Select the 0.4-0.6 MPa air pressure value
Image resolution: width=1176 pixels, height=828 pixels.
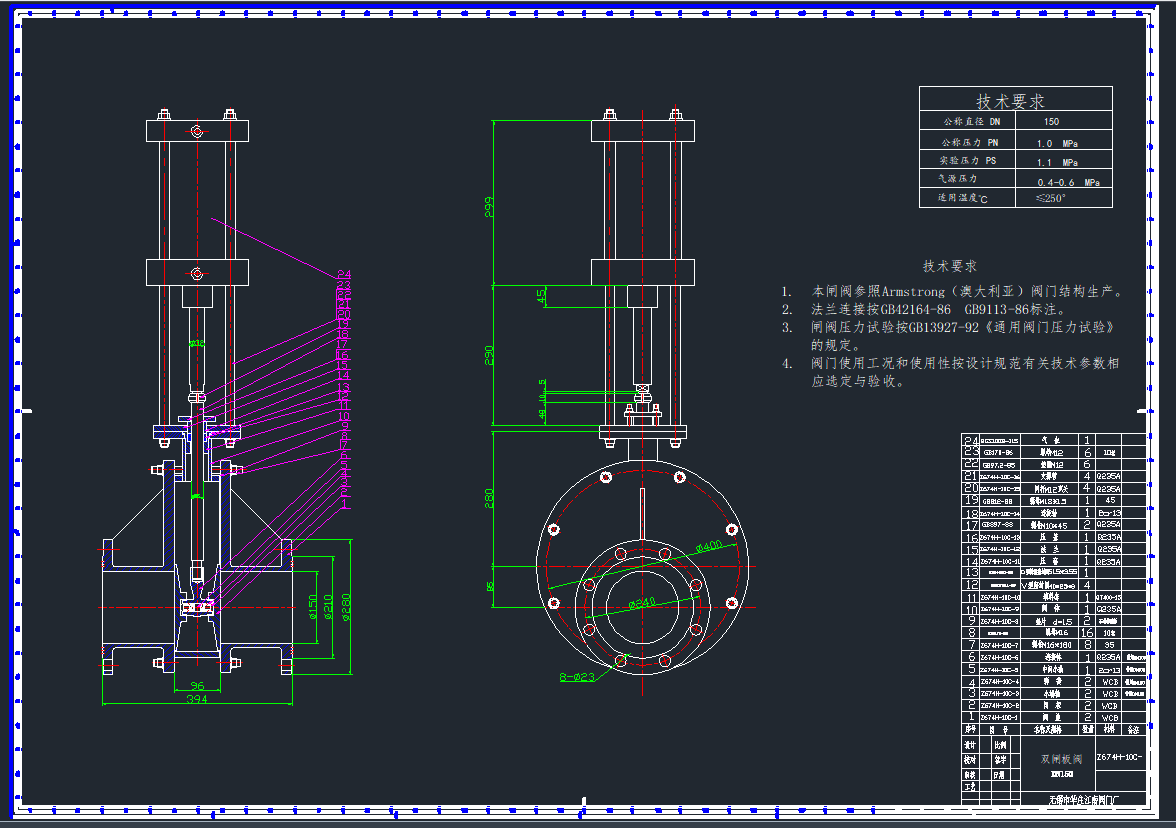pyautogui.click(x=1068, y=182)
